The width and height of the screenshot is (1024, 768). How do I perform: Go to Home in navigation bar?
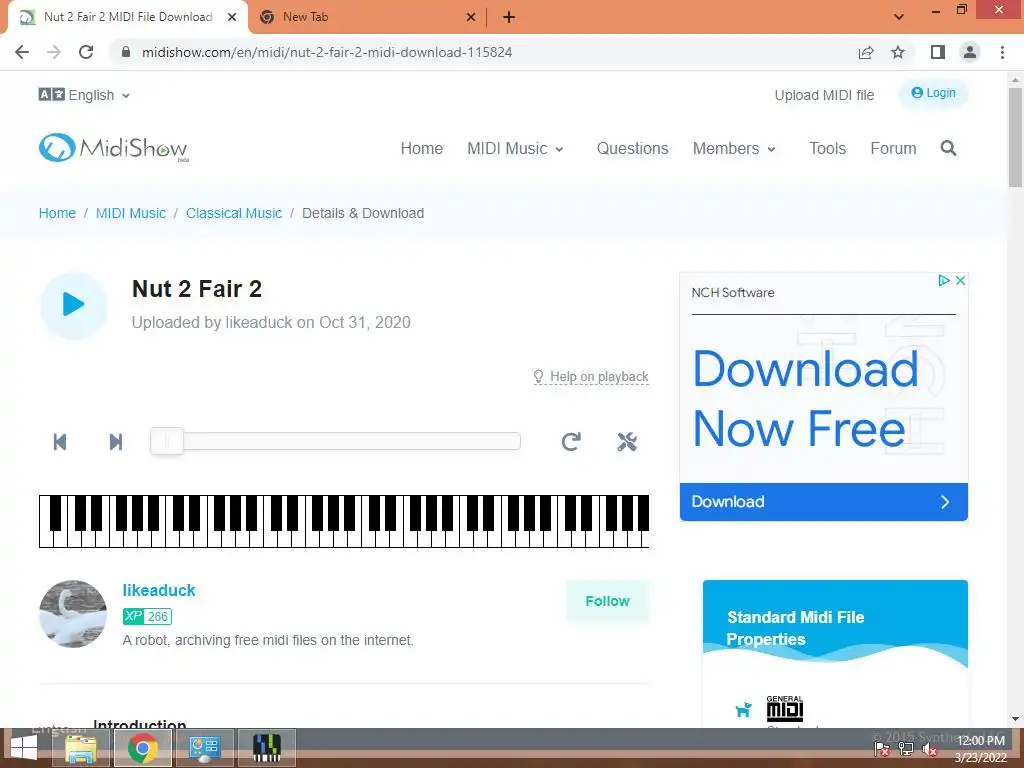(x=422, y=149)
